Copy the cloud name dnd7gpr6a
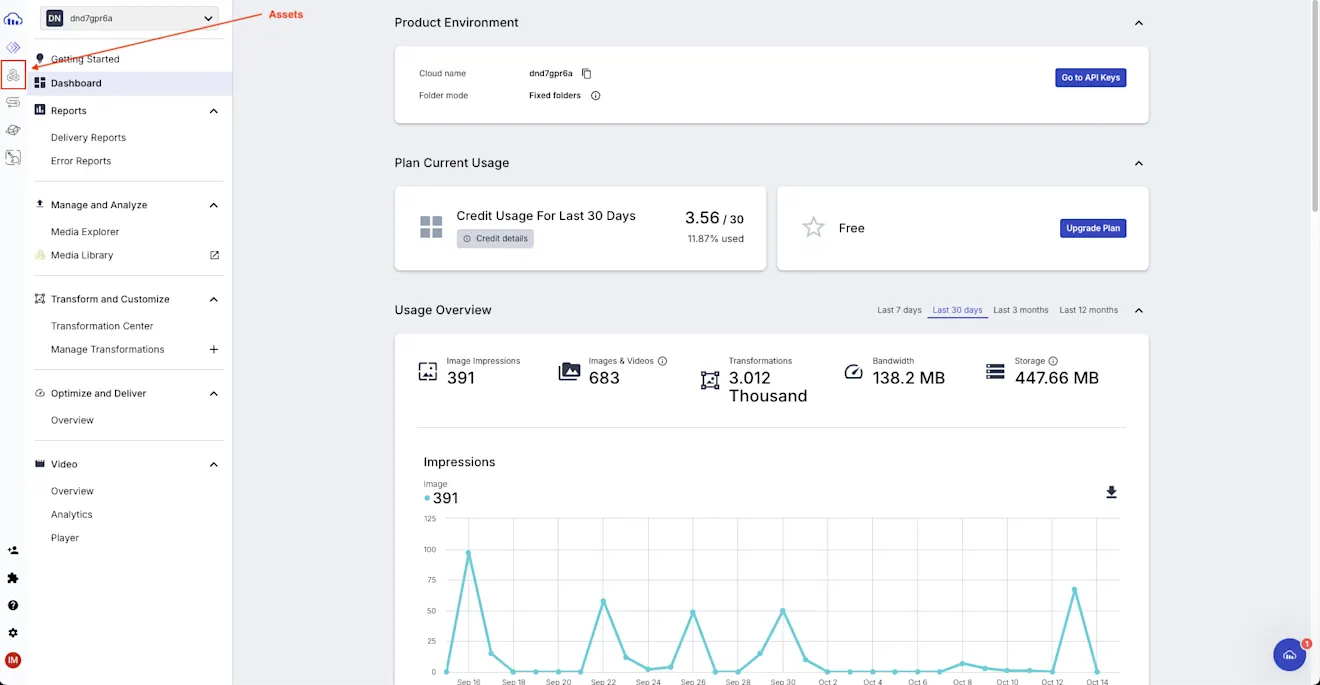The width and height of the screenshot is (1320, 685). [587, 73]
